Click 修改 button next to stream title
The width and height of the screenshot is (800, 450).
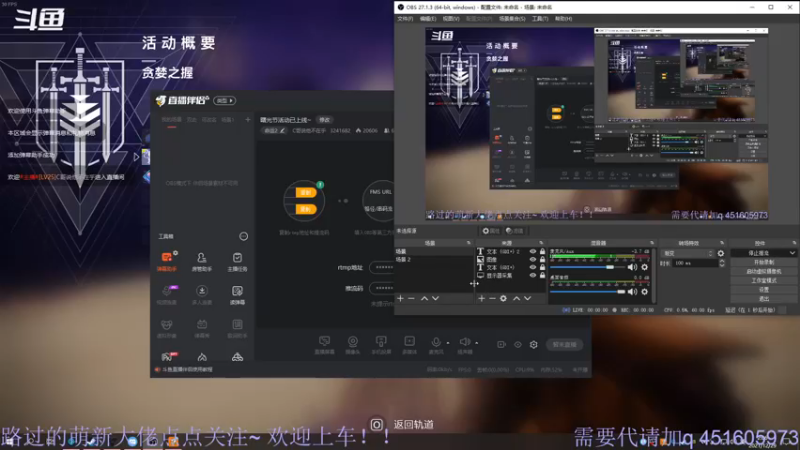click(324, 120)
